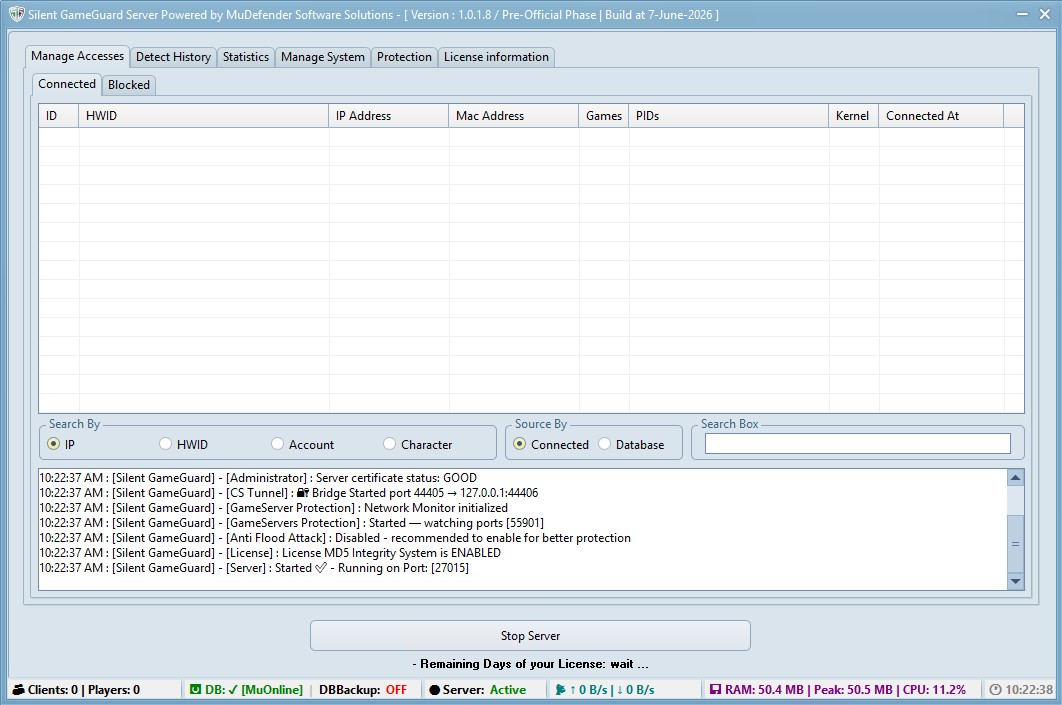Choose Database as source radio button
Screen dimensions: 1062x705
coord(604,444)
